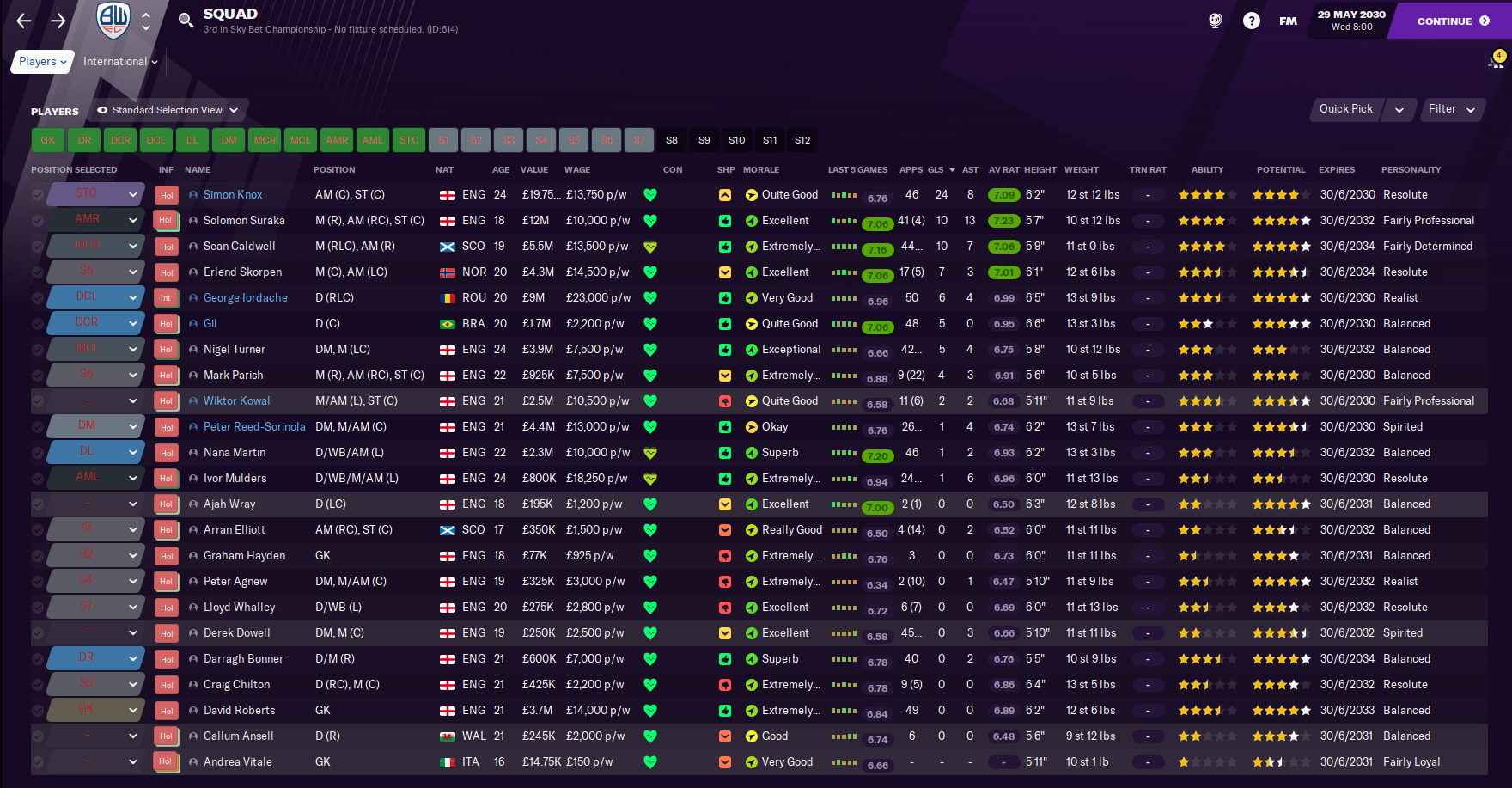Click the Bolton club badge

coord(113,19)
